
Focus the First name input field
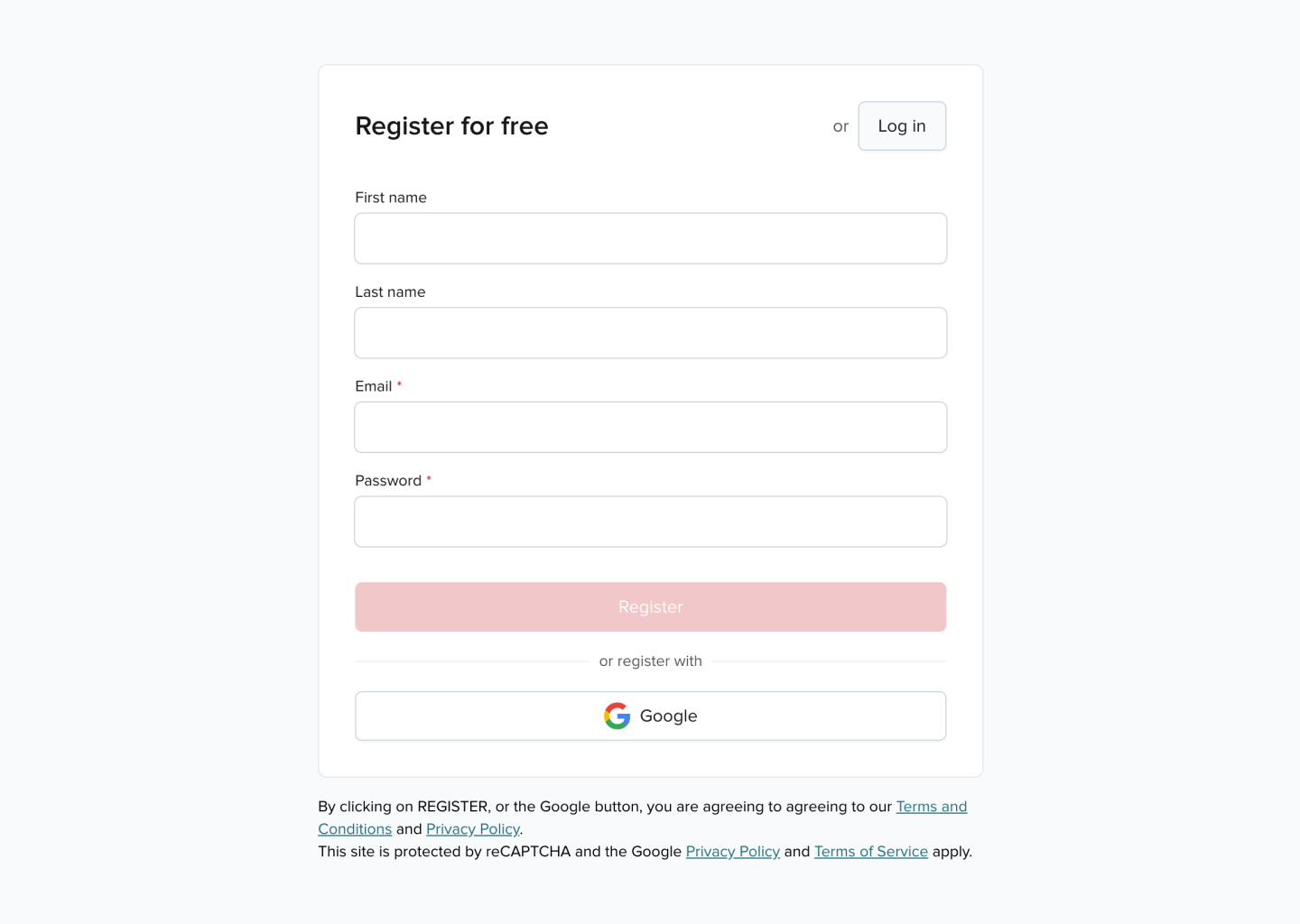[x=650, y=238]
